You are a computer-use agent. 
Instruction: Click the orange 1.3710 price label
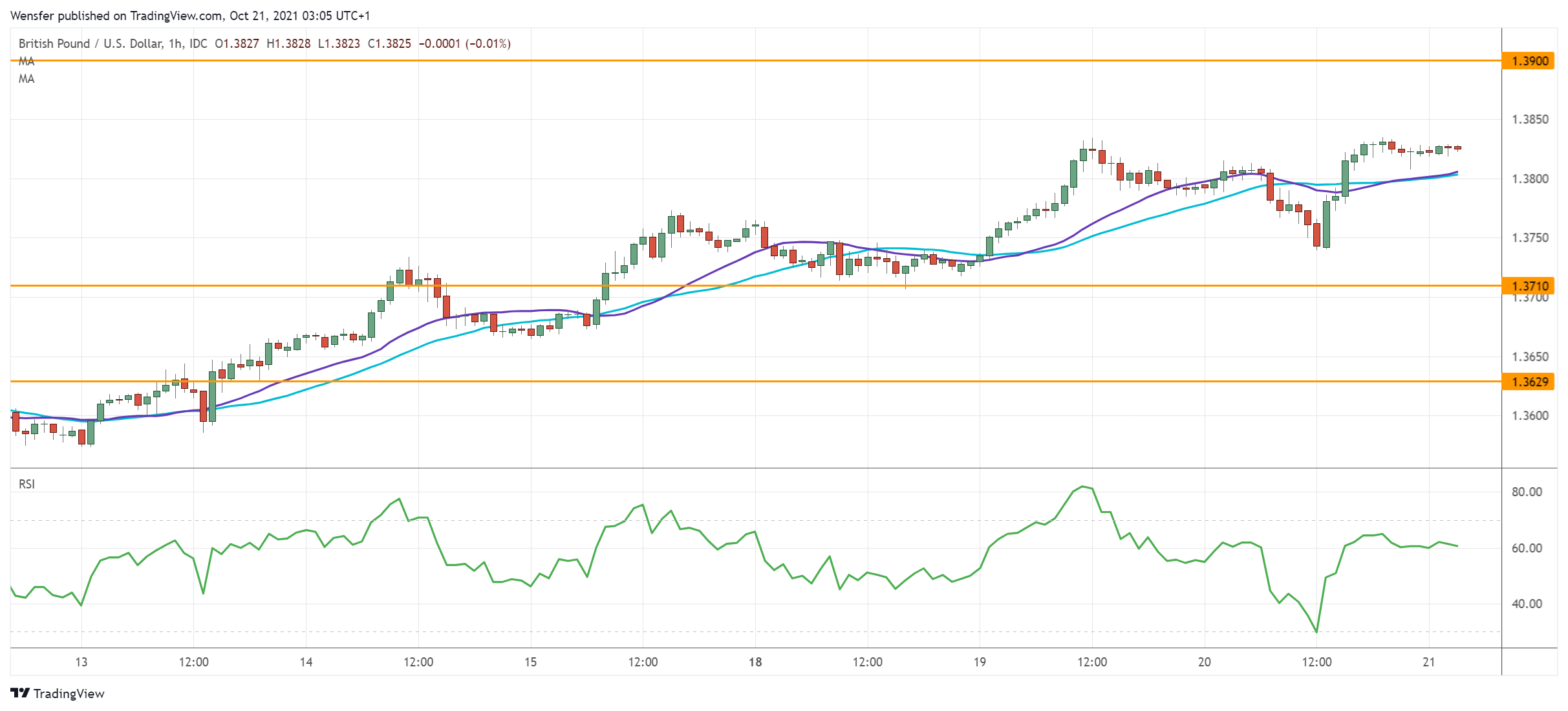coord(1529,286)
